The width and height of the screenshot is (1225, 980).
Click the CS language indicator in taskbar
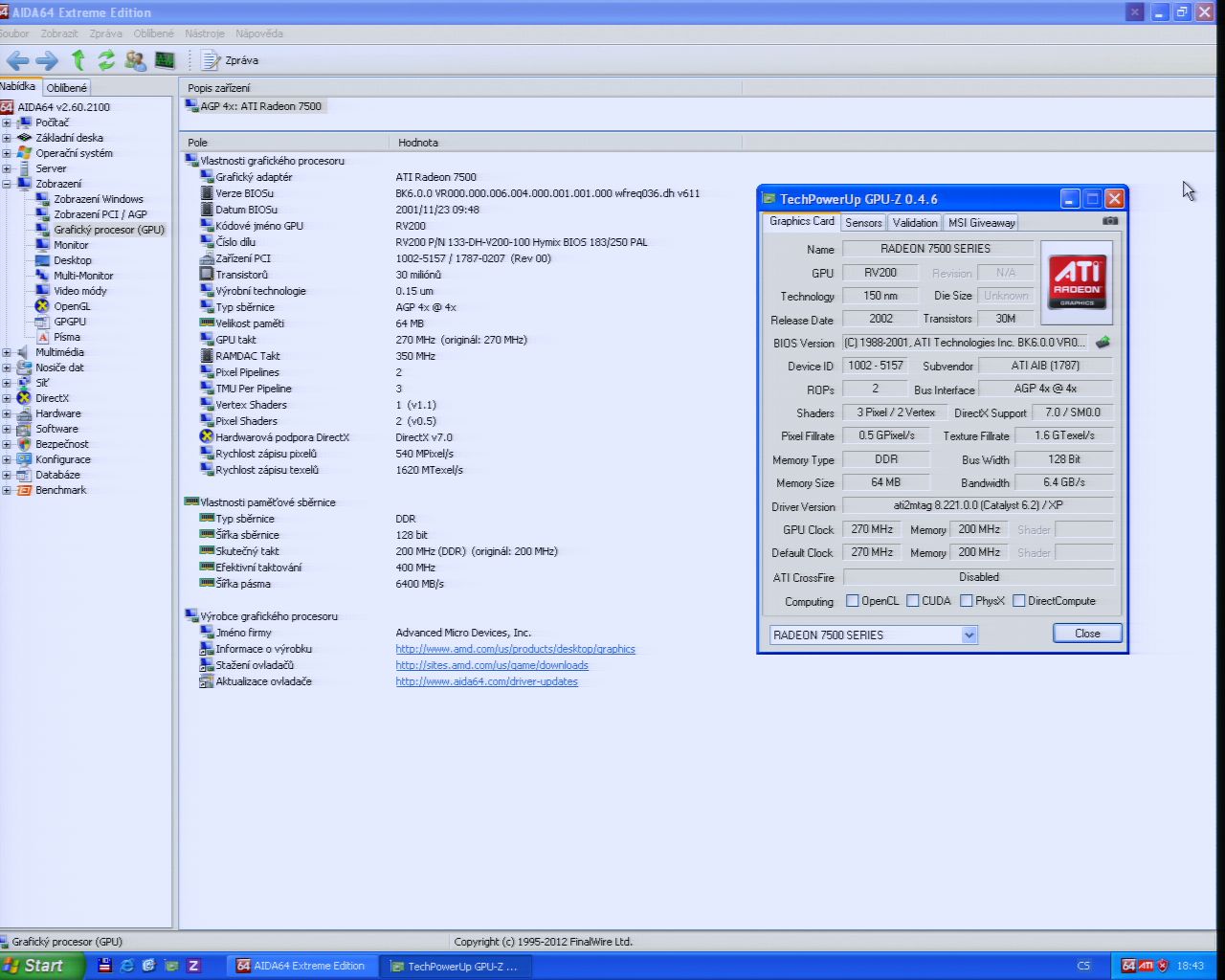pyautogui.click(x=1083, y=966)
